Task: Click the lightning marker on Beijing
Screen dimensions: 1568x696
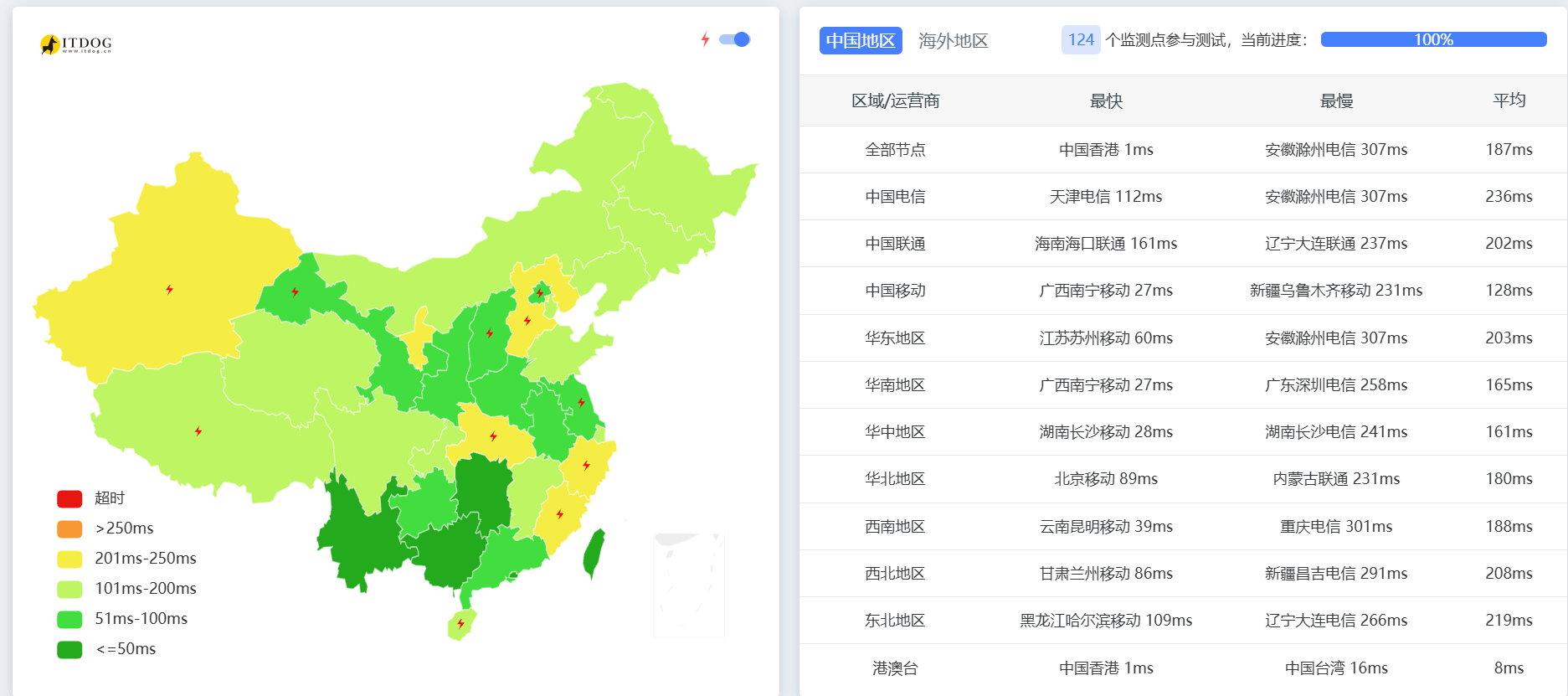Action: click(x=540, y=292)
